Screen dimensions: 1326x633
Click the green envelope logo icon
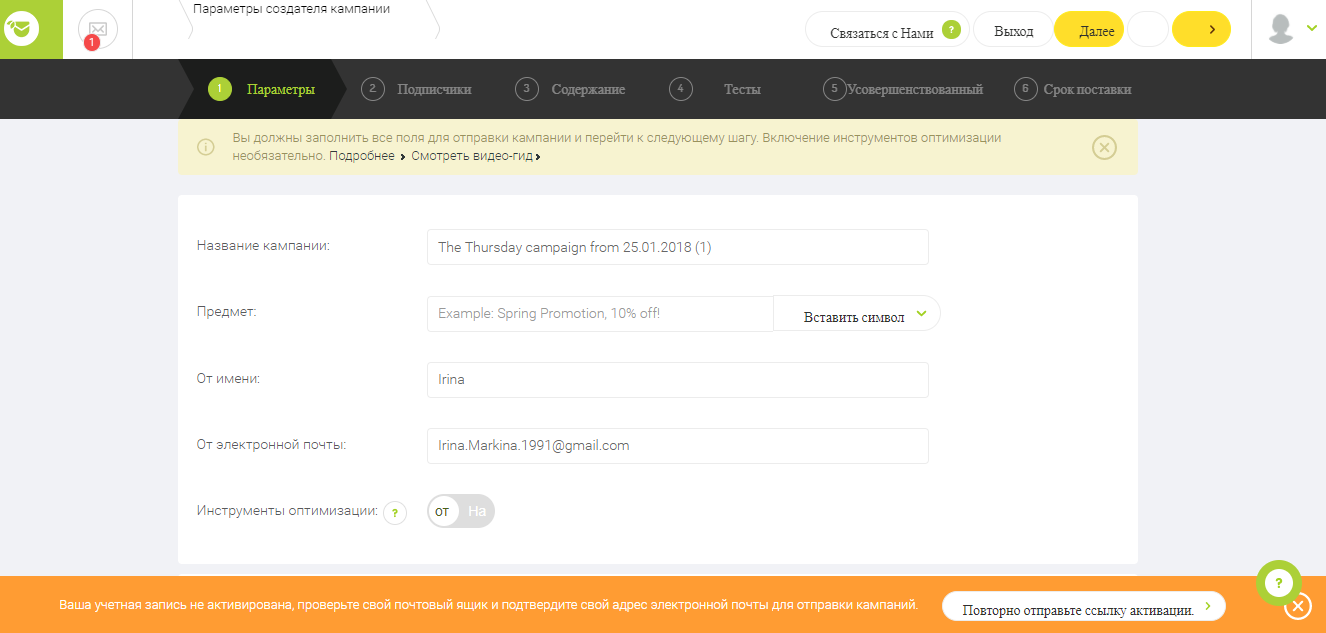[x=22, y=29]
